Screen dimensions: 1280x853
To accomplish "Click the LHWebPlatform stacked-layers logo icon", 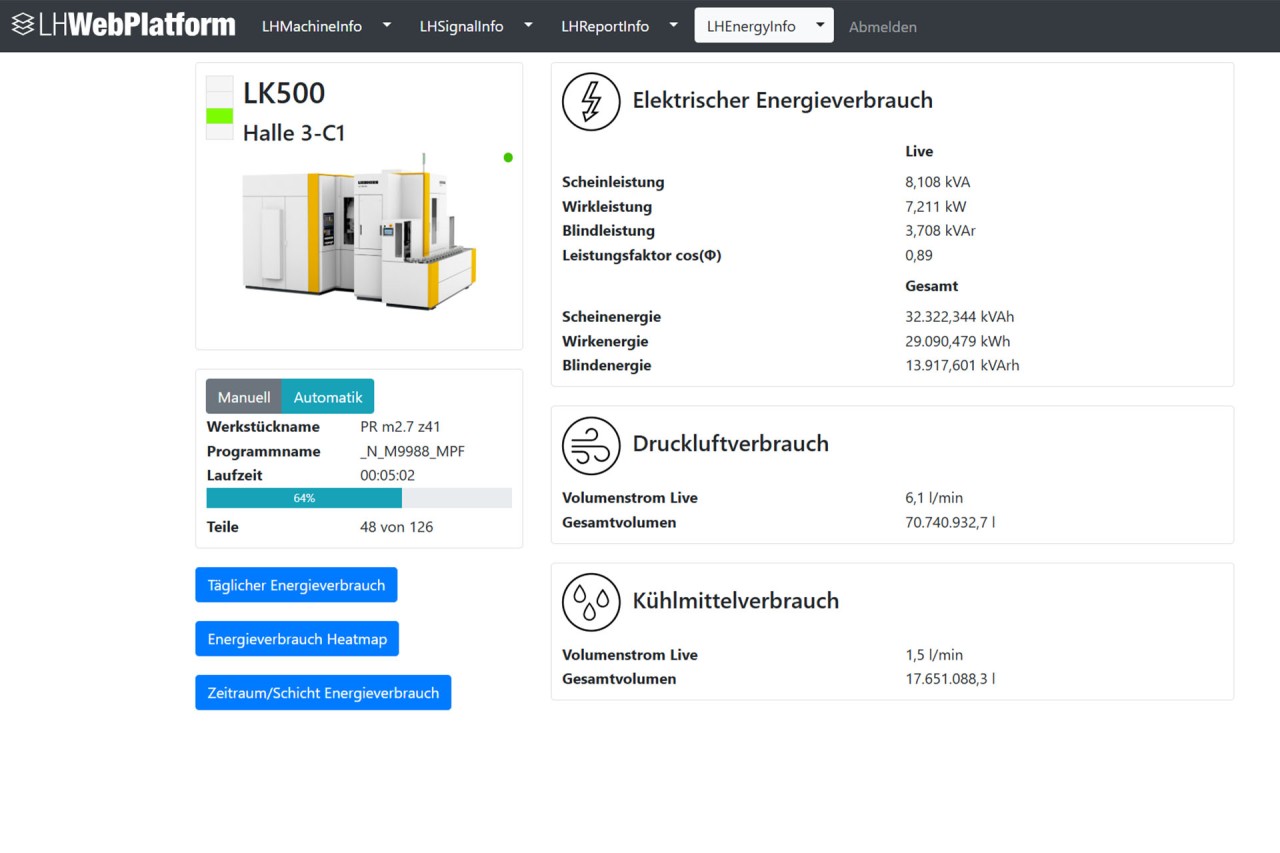I will click(23, 25).
